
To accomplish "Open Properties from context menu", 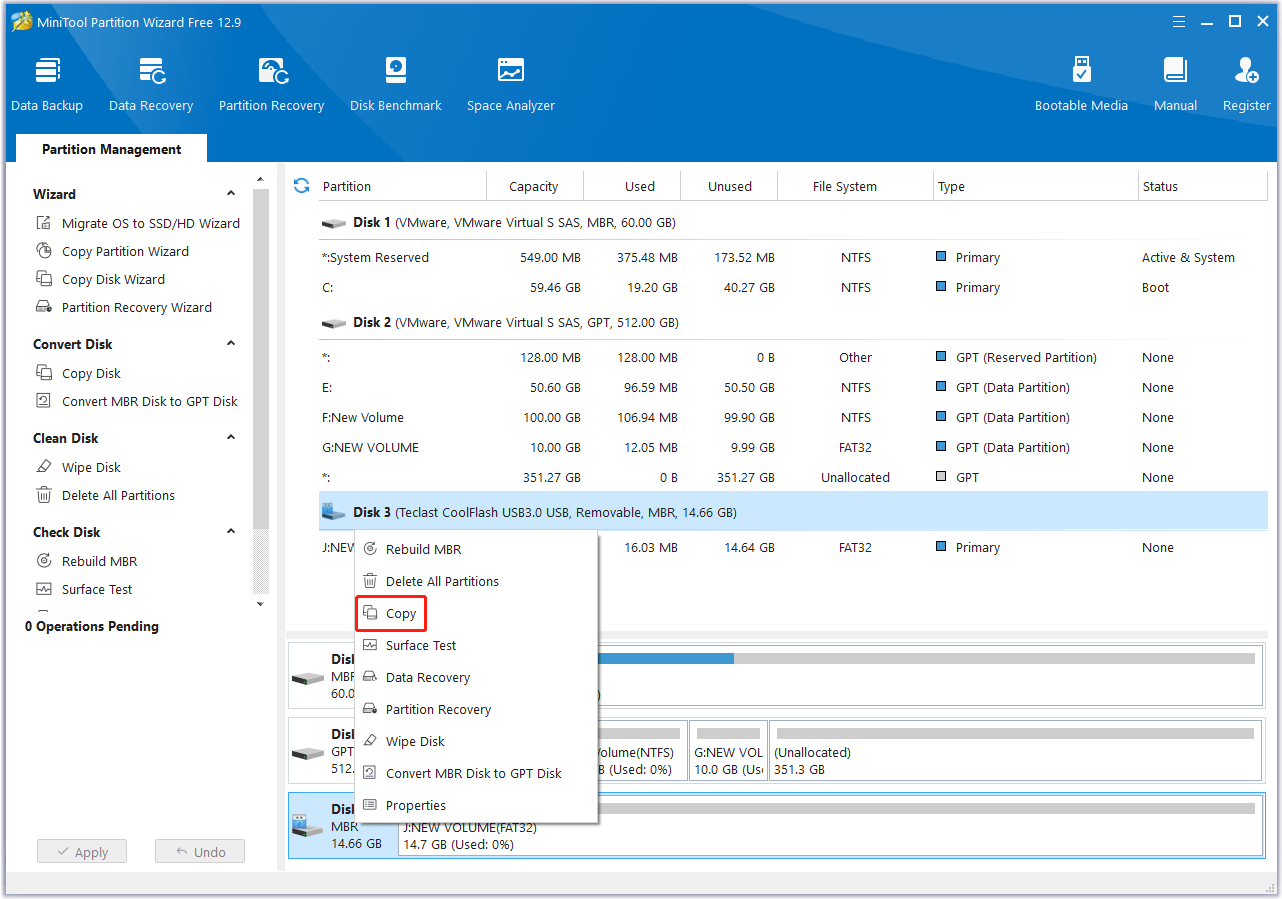I will click(x=476, y=805).
